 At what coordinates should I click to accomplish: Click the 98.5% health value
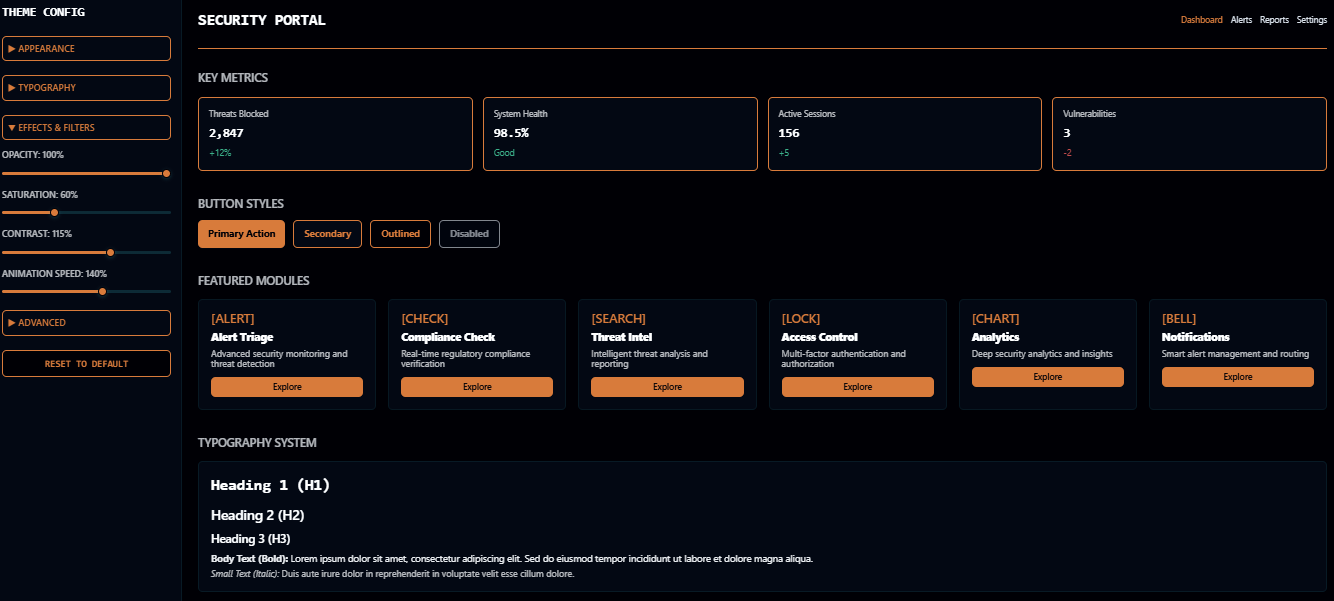pyautogui.click(x=511, y=133)
